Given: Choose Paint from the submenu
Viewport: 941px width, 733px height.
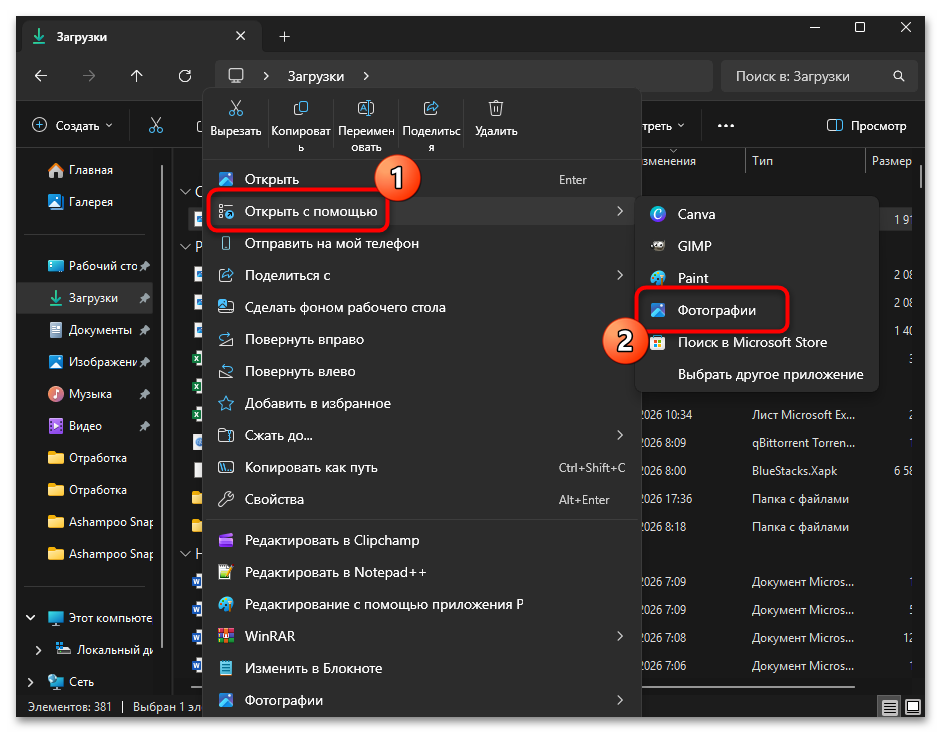Looking at the screenshot, I should 693,278.
